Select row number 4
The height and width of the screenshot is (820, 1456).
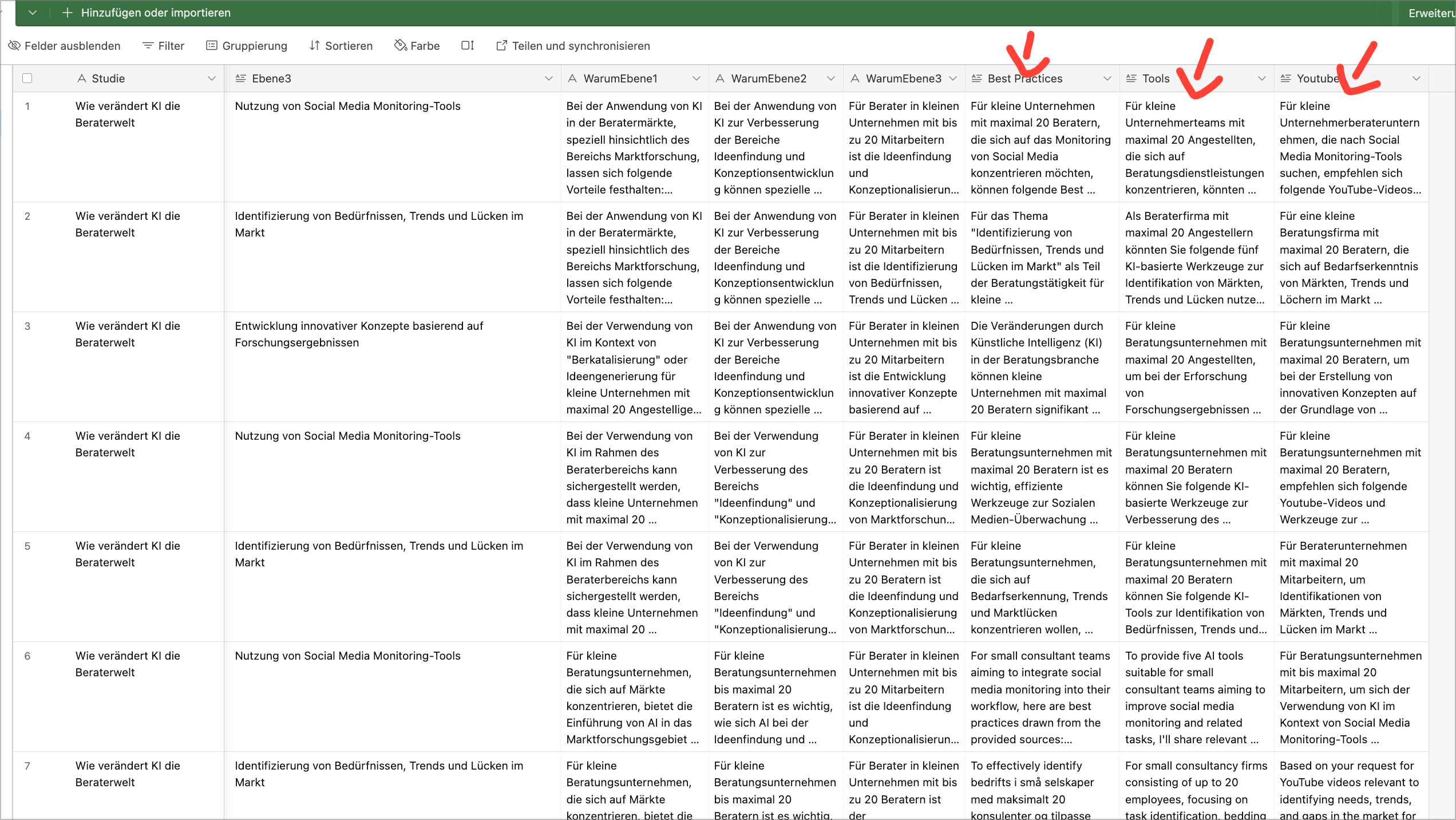click(27, 436)
